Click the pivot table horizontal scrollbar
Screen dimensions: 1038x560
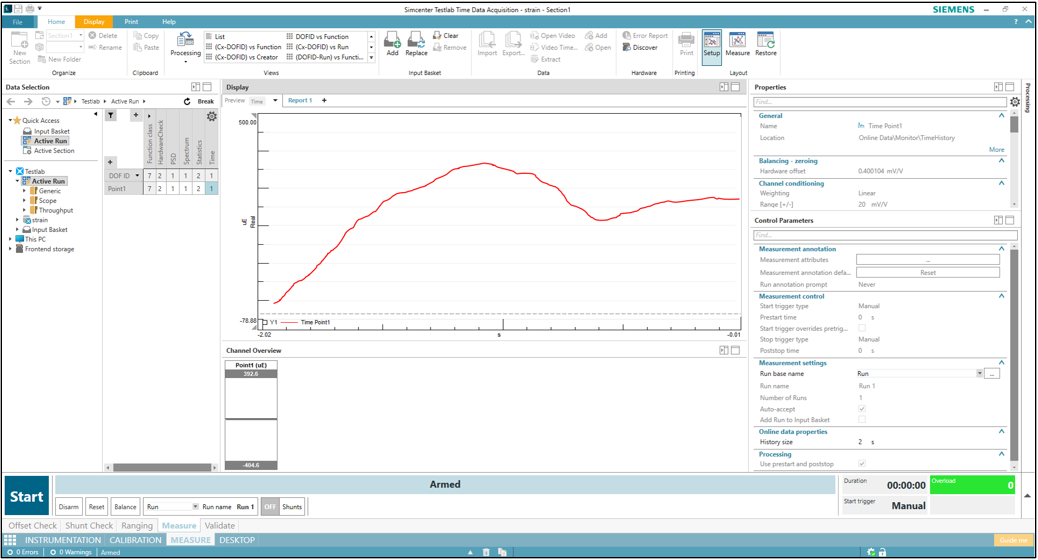click(162, 467)
